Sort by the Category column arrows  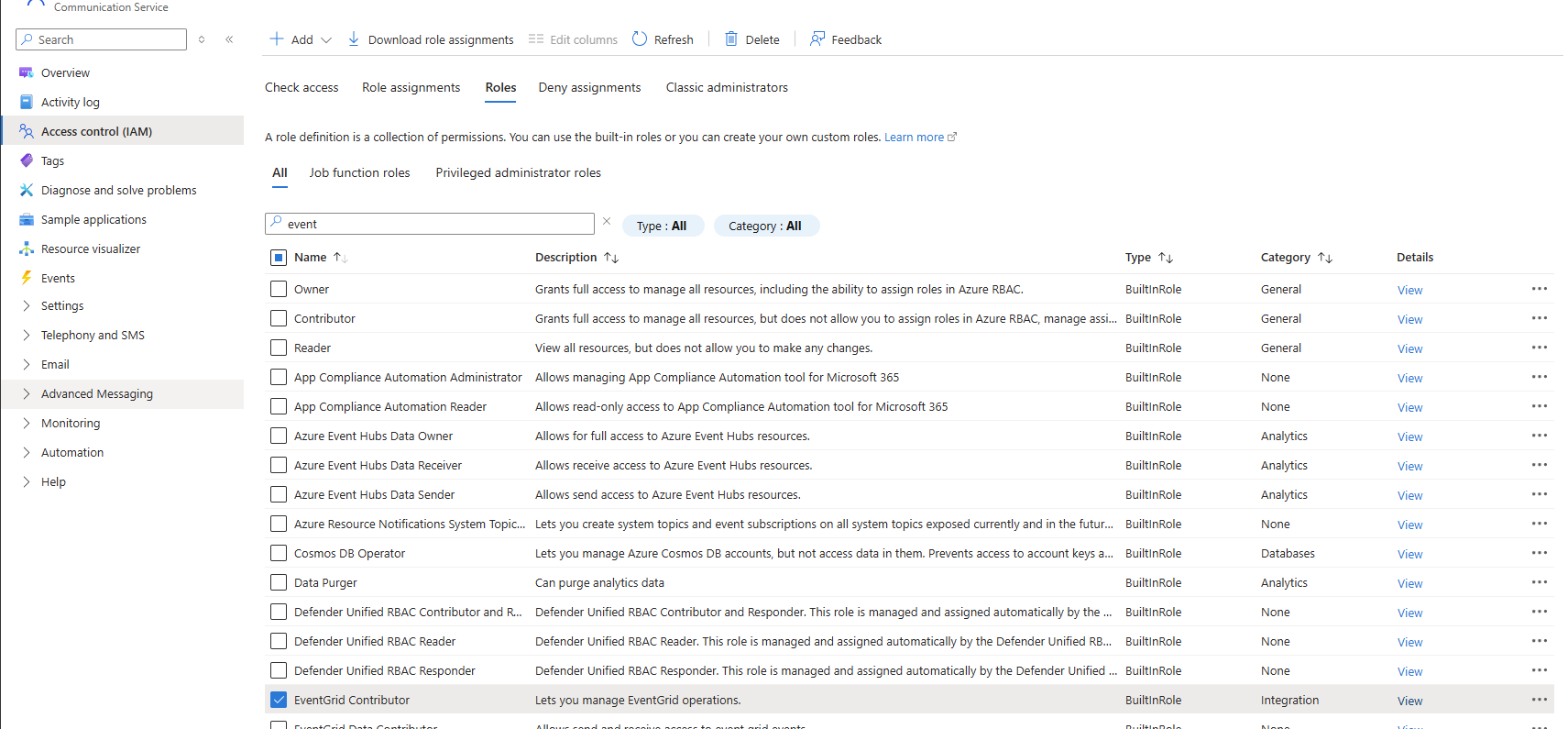tap(1325, 258)
